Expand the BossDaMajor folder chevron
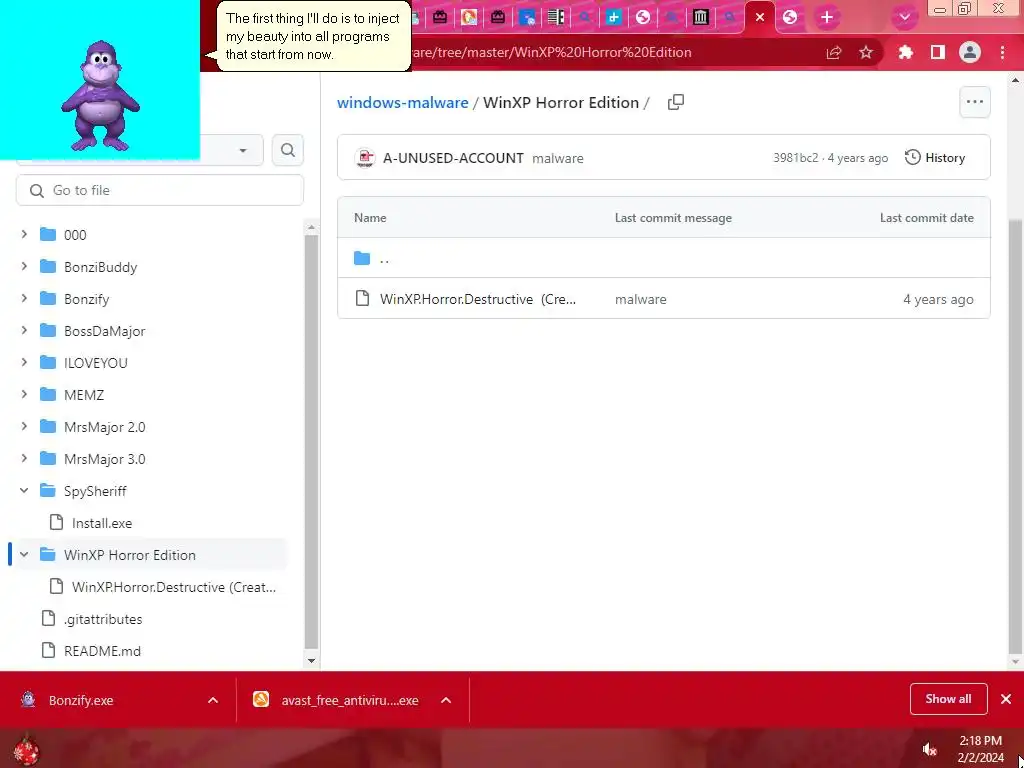This screenshot has height=768, width=1024. (24, 330)
